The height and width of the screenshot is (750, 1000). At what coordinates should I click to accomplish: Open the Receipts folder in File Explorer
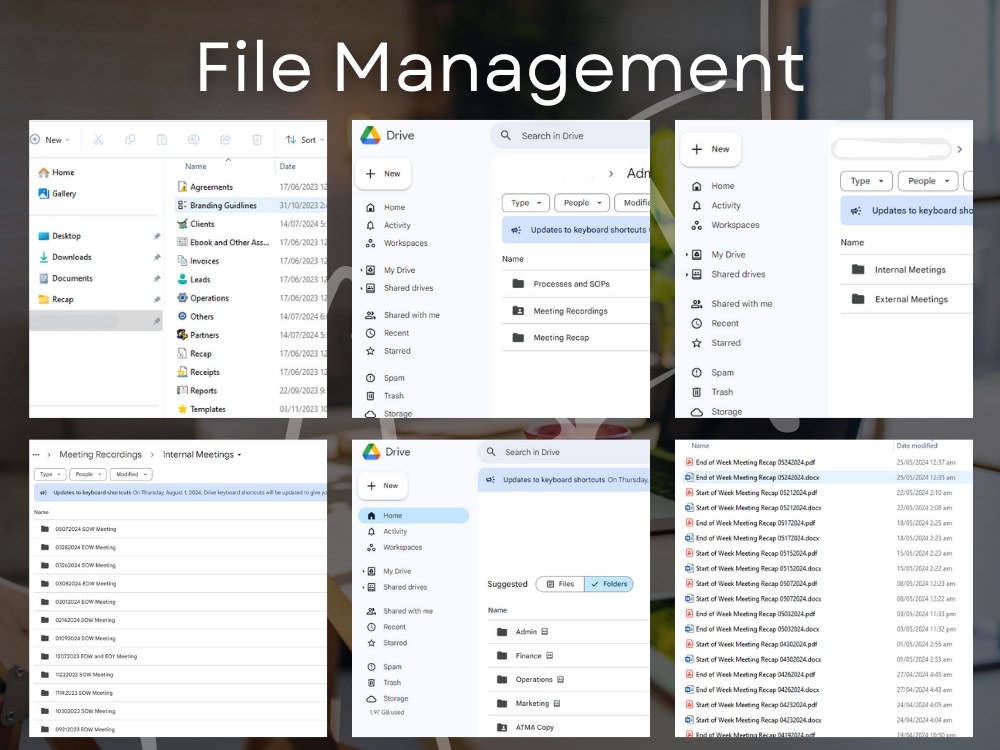point(198,372)
